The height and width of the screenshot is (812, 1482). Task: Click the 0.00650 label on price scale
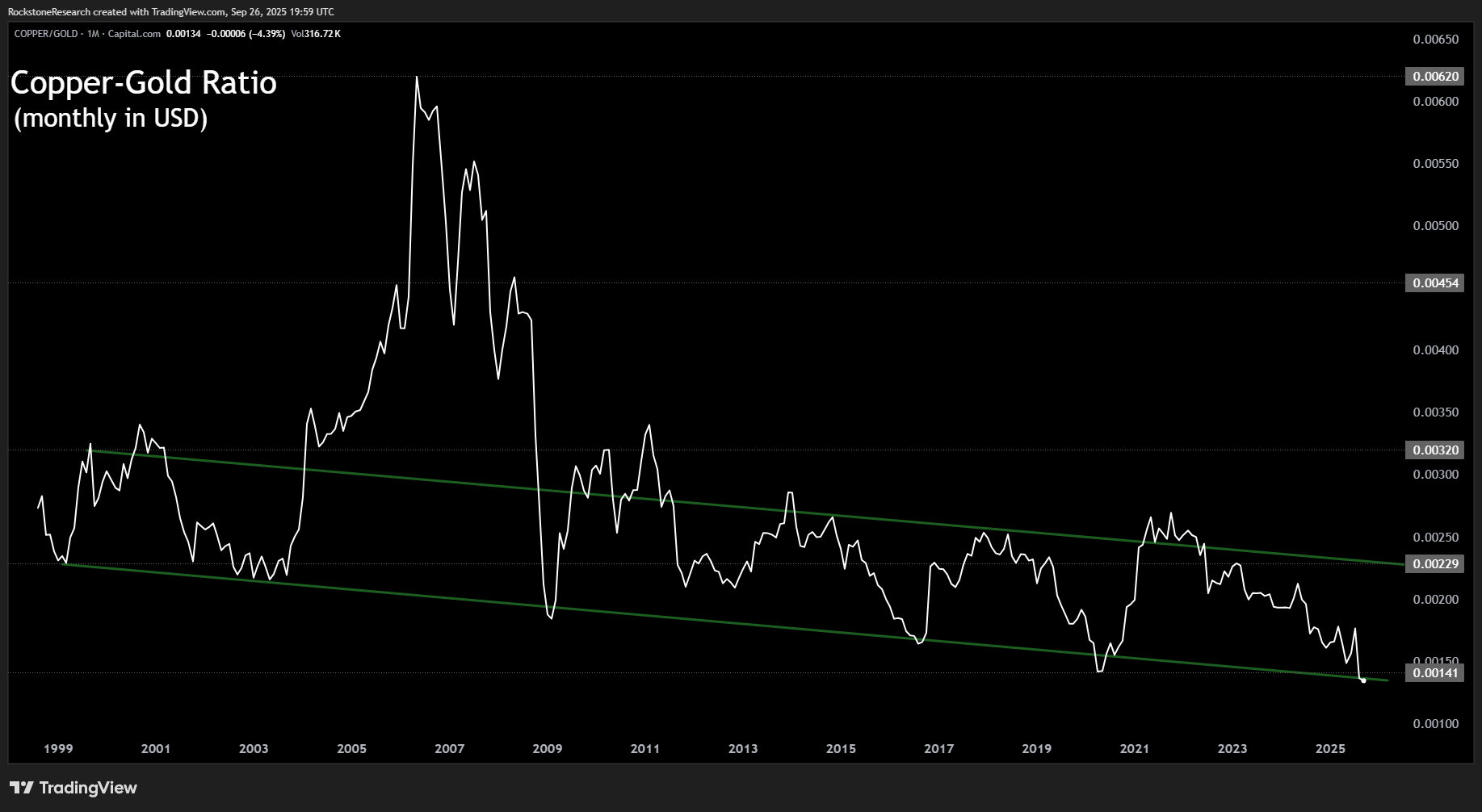(1435, 40)
